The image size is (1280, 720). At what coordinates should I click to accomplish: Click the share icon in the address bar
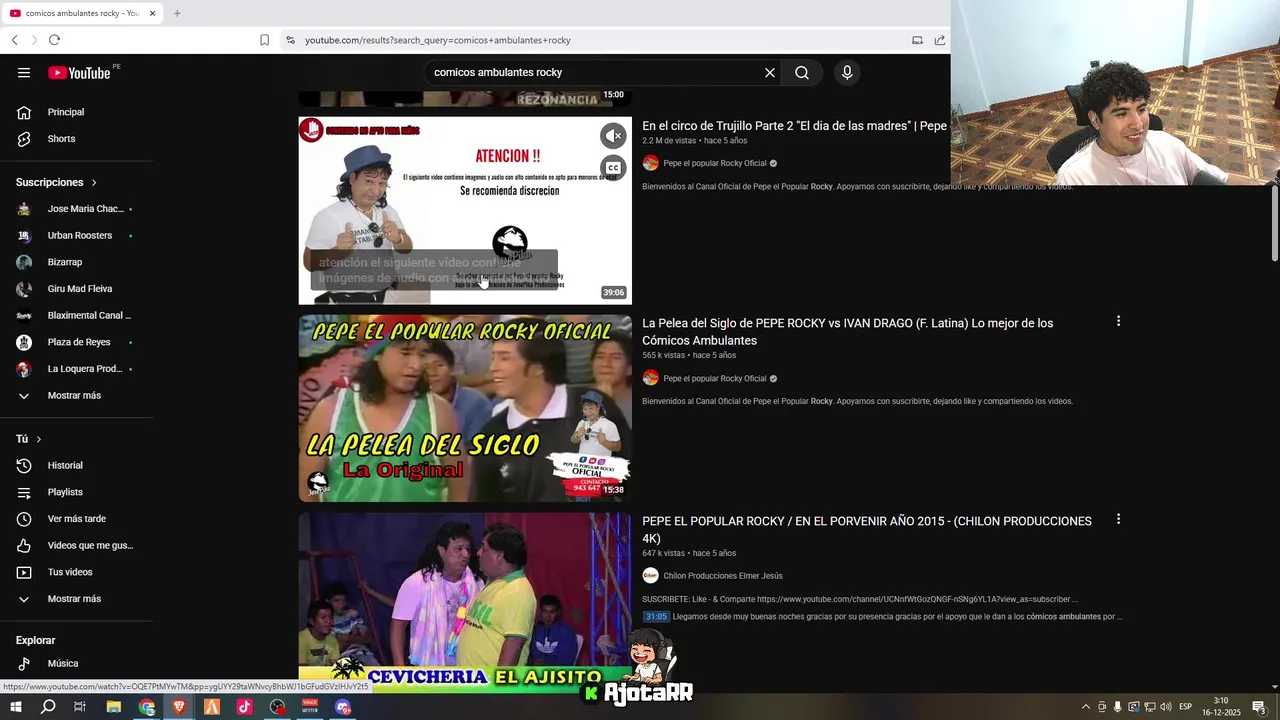(940, 40)
